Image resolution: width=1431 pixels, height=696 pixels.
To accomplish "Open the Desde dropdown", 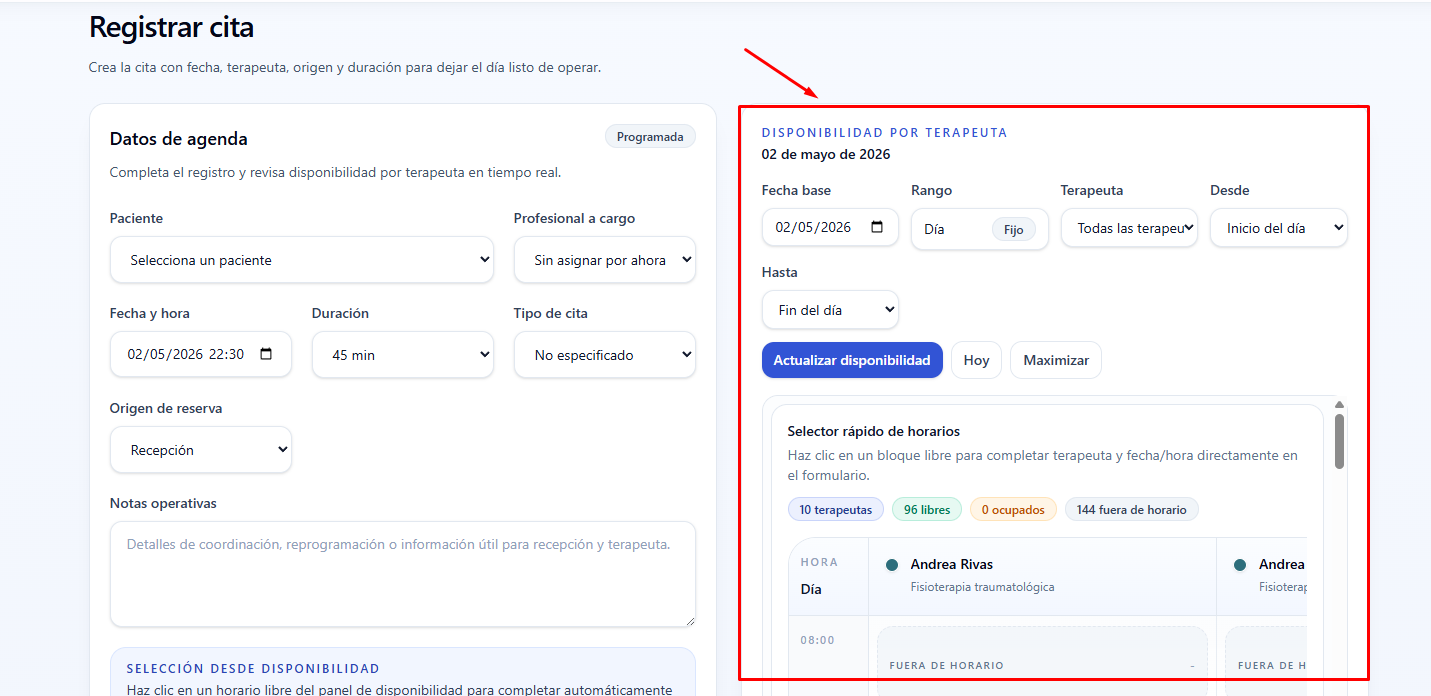I will (1278, 228).
